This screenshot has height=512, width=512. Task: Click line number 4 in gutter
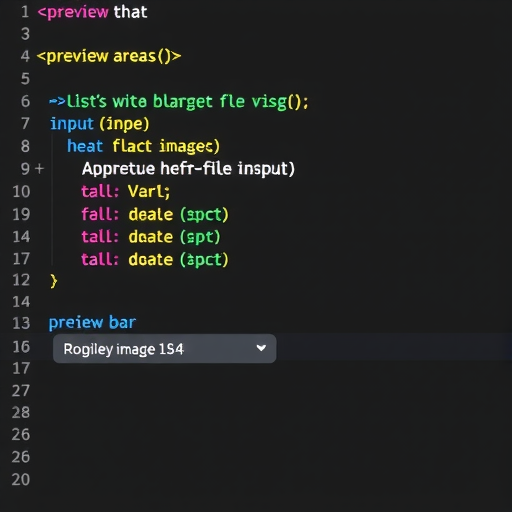(x=25, y=56)
